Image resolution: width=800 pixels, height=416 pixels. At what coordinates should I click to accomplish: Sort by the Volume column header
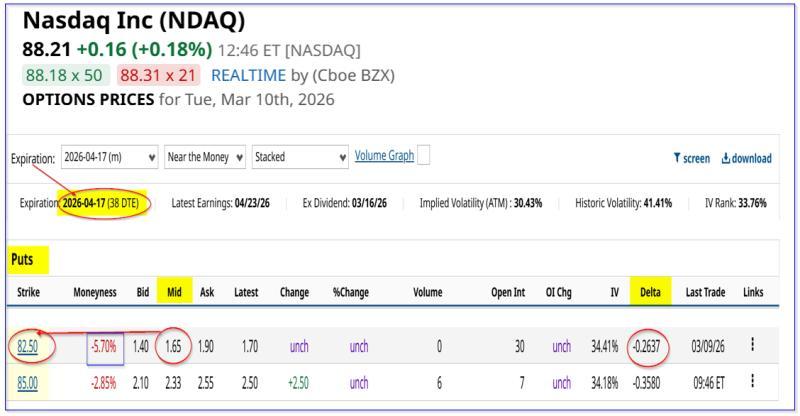(428, 292)
